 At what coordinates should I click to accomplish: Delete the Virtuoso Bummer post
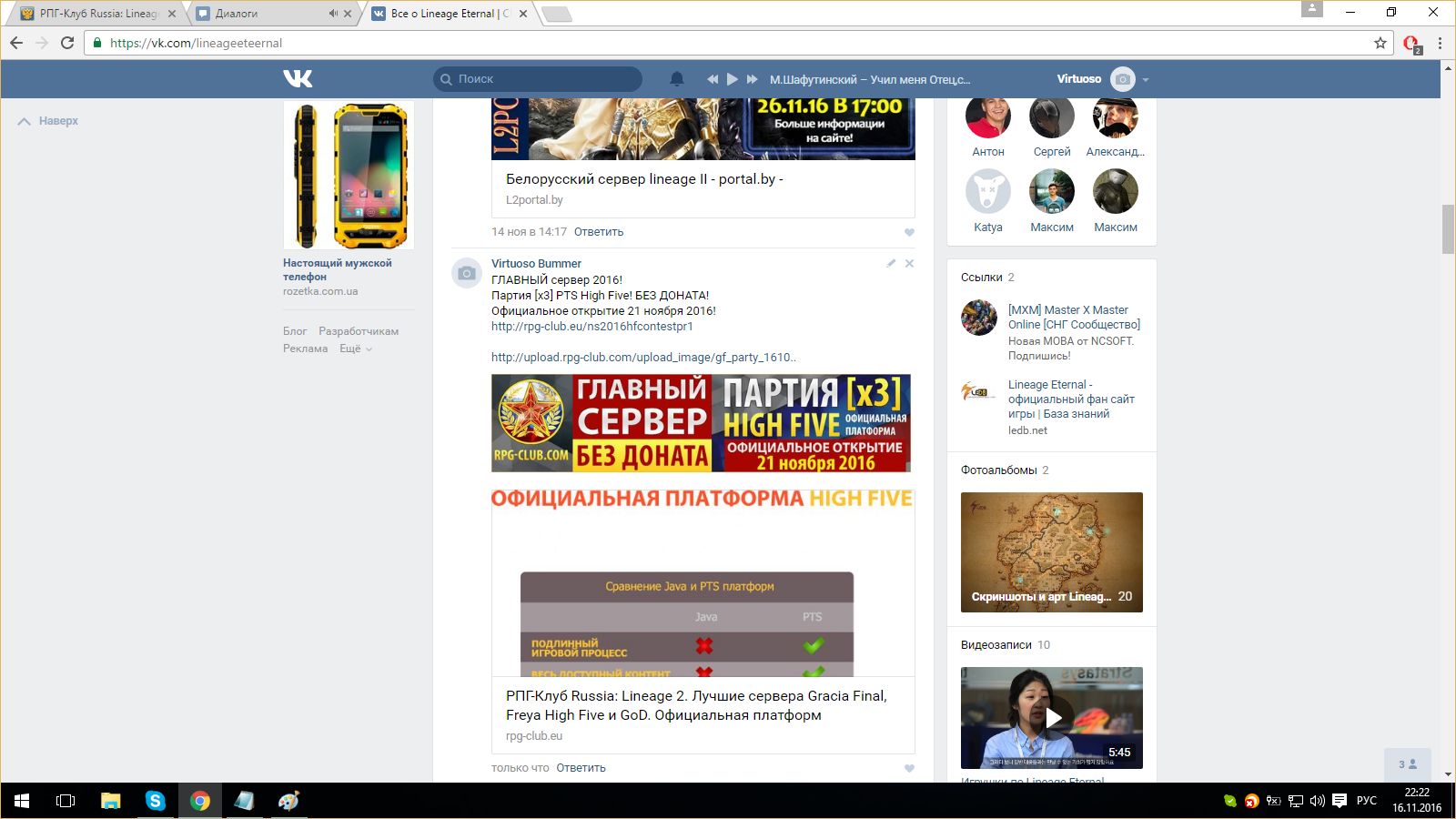point(909,263)
